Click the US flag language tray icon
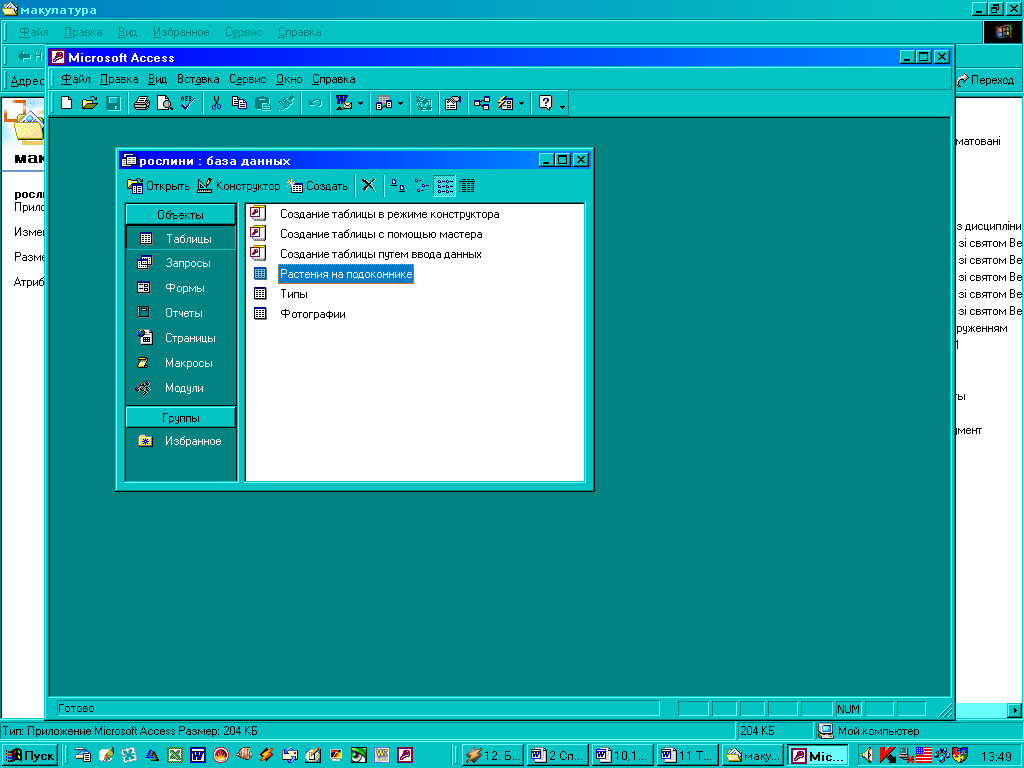The width and height of the screenshot is (1024, 768). click(923, 756)
